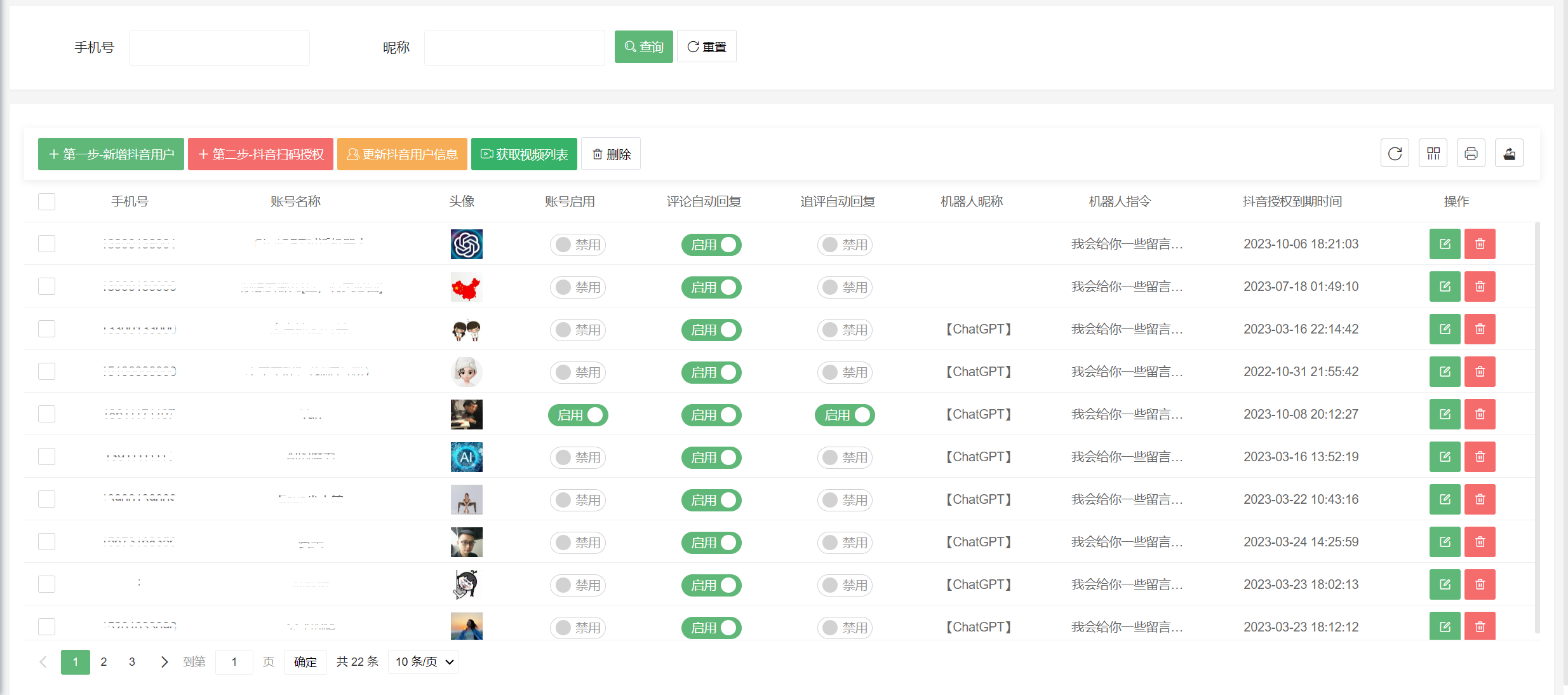Click the green 查询 search button
Image resolution: width=1568 pixels, height=695 pixels.
643,47
